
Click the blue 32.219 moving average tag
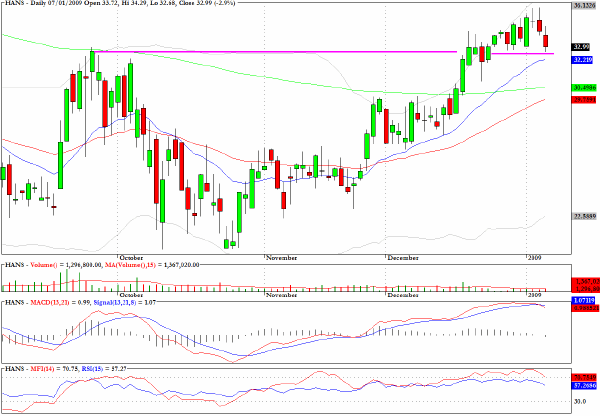(582, 60)
